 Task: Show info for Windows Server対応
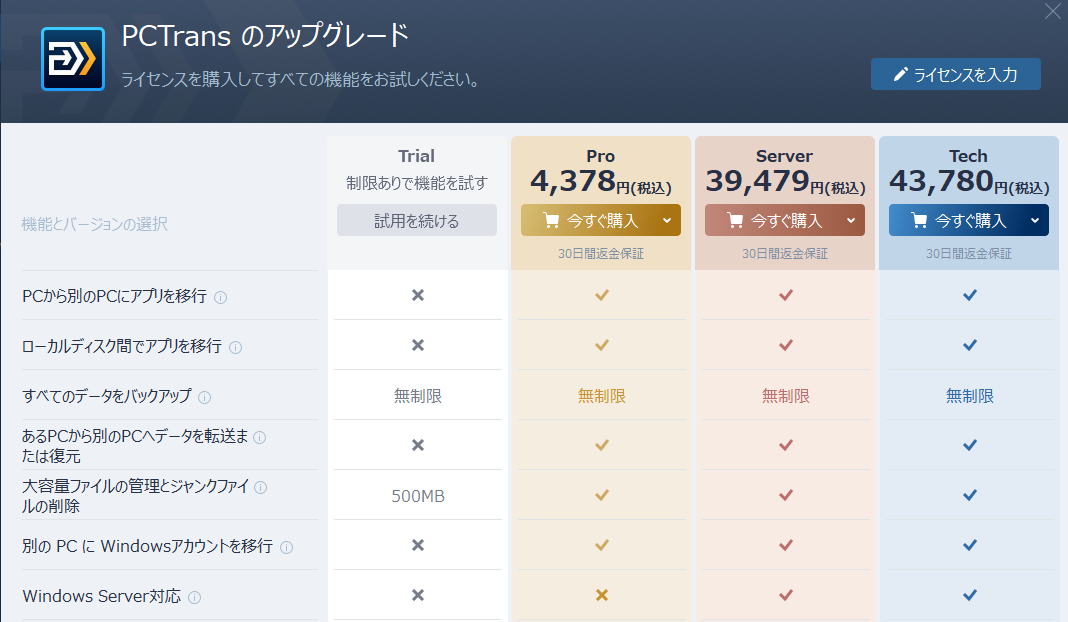click(x=195, y=597)
